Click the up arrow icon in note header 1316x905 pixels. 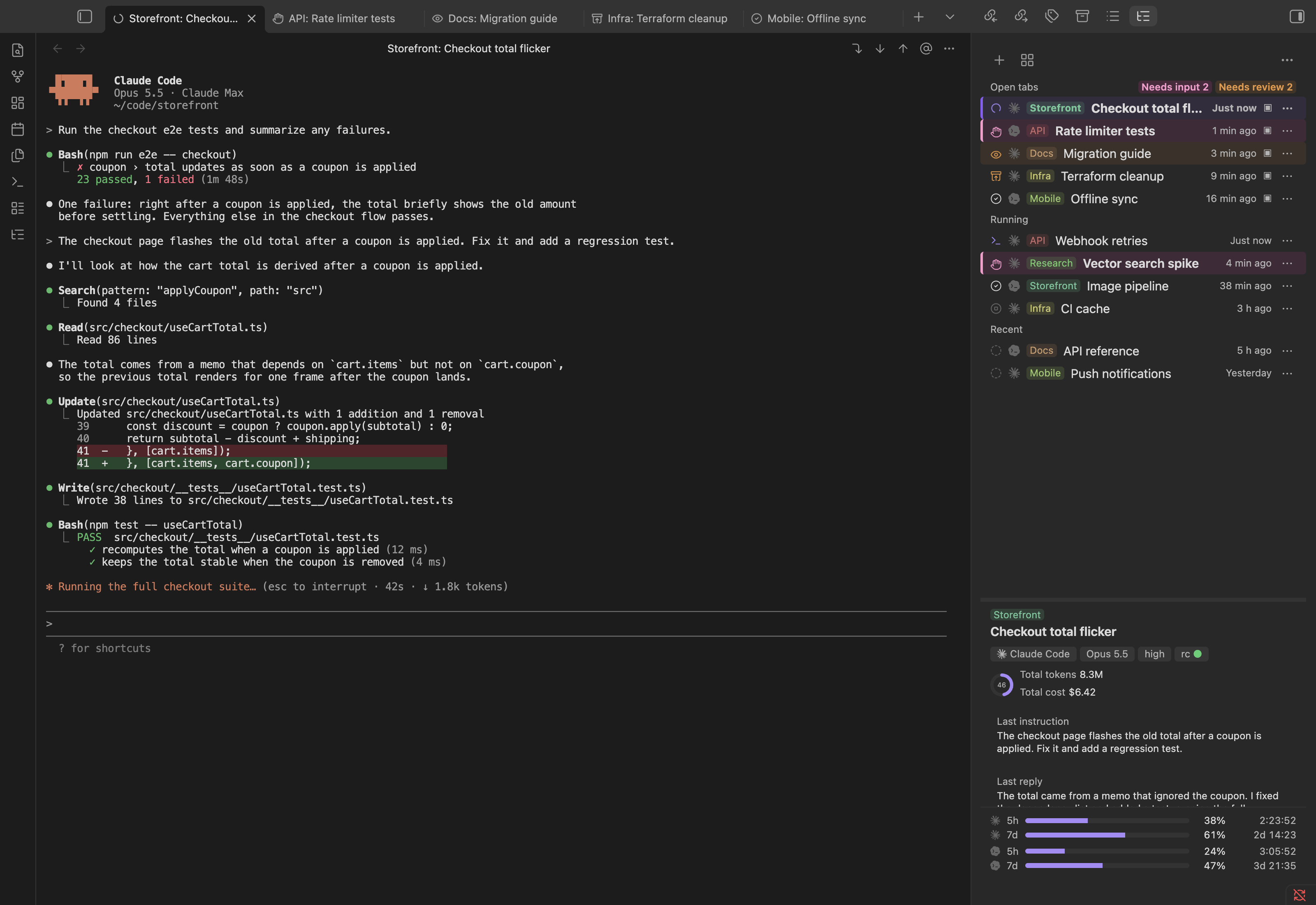point(903,49)
